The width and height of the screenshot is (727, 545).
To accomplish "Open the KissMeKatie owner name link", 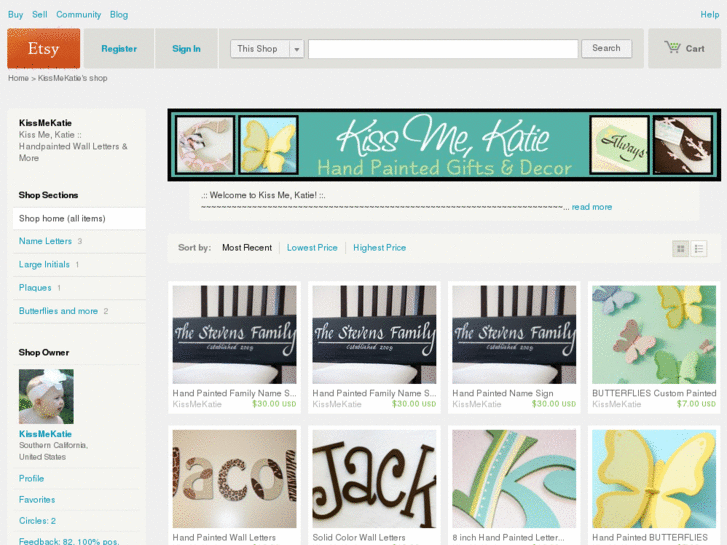I will pyautogui.click(x=45, y=434).
